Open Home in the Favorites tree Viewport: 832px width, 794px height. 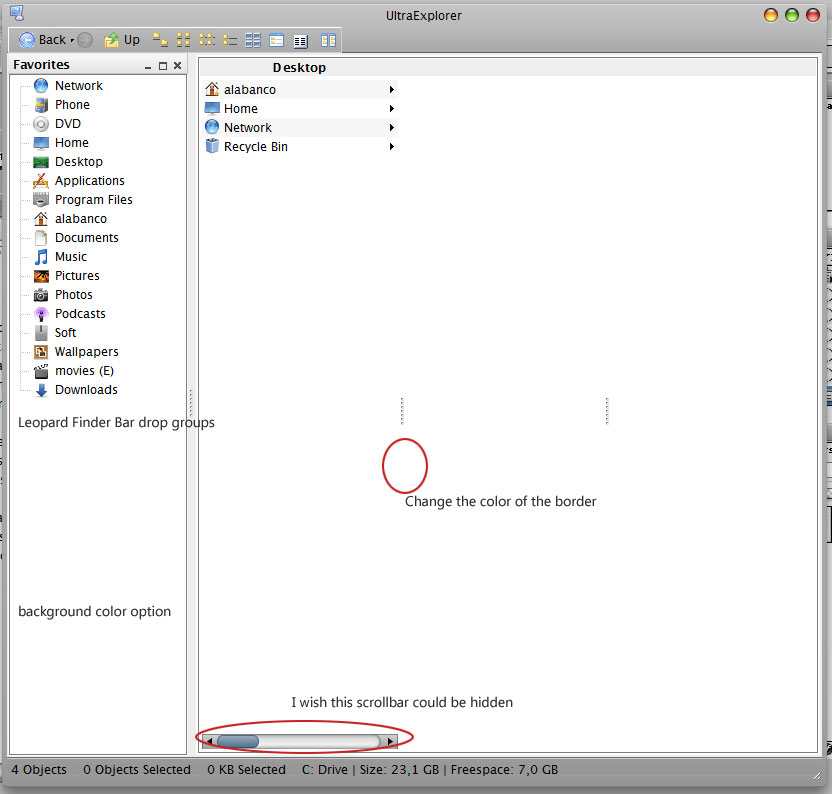point(72,143)
